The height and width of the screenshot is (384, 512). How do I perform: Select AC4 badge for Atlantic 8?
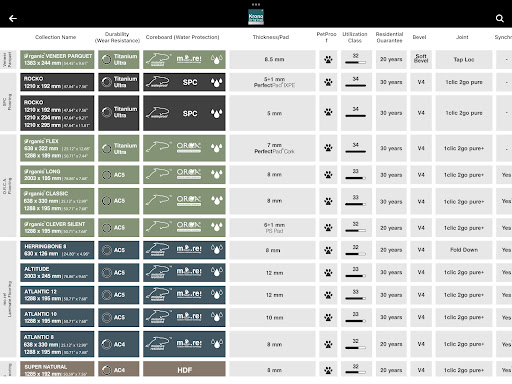pos(119,344)
